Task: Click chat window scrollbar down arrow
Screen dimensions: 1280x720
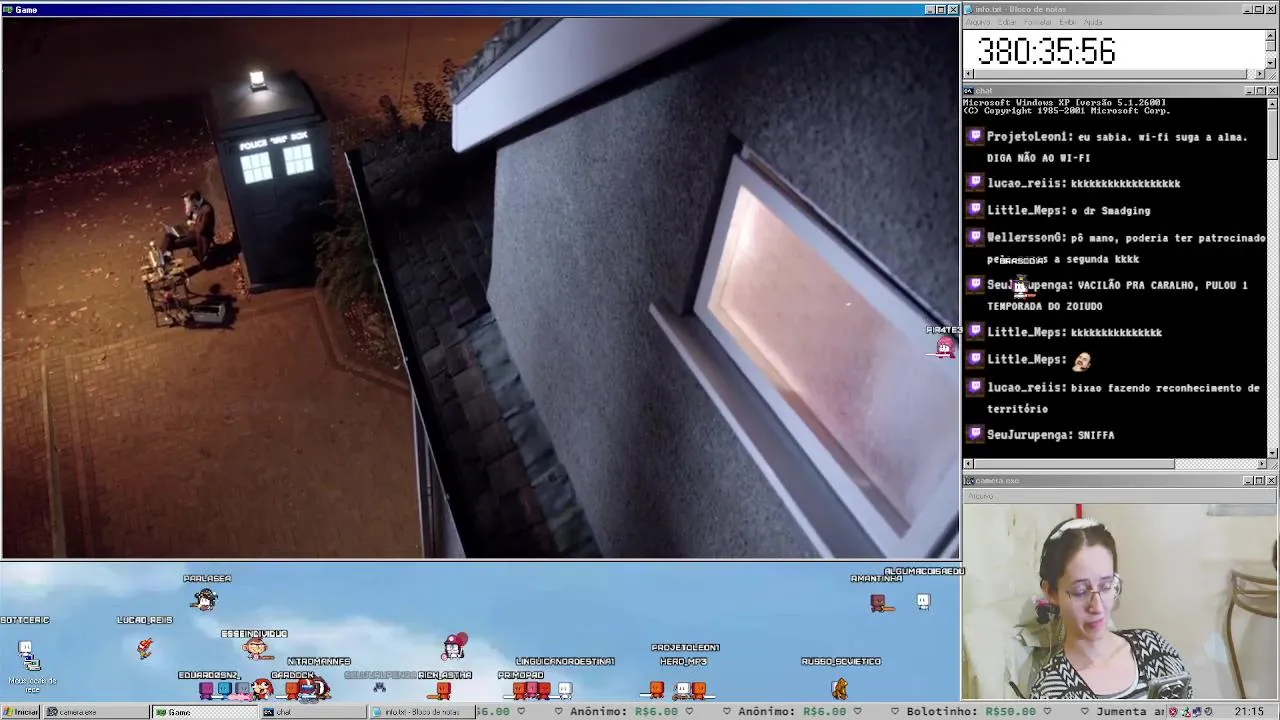Action: click(1271, 453)
